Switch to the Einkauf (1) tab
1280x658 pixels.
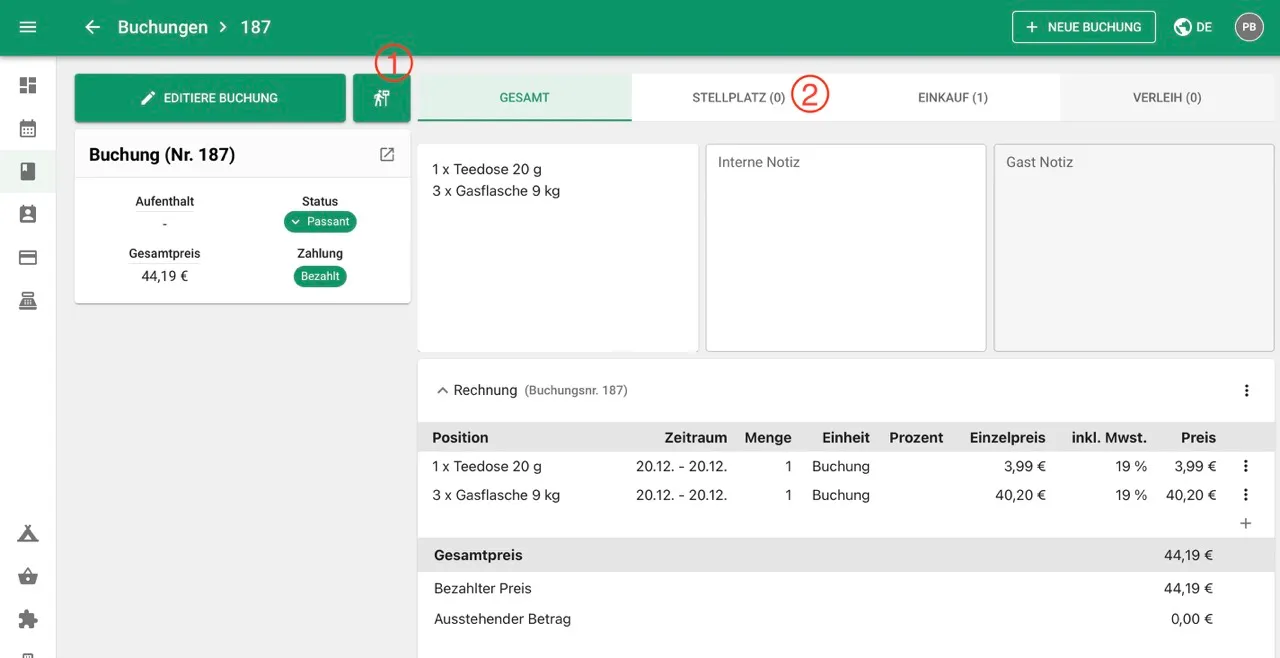click(x=953, y=98)
